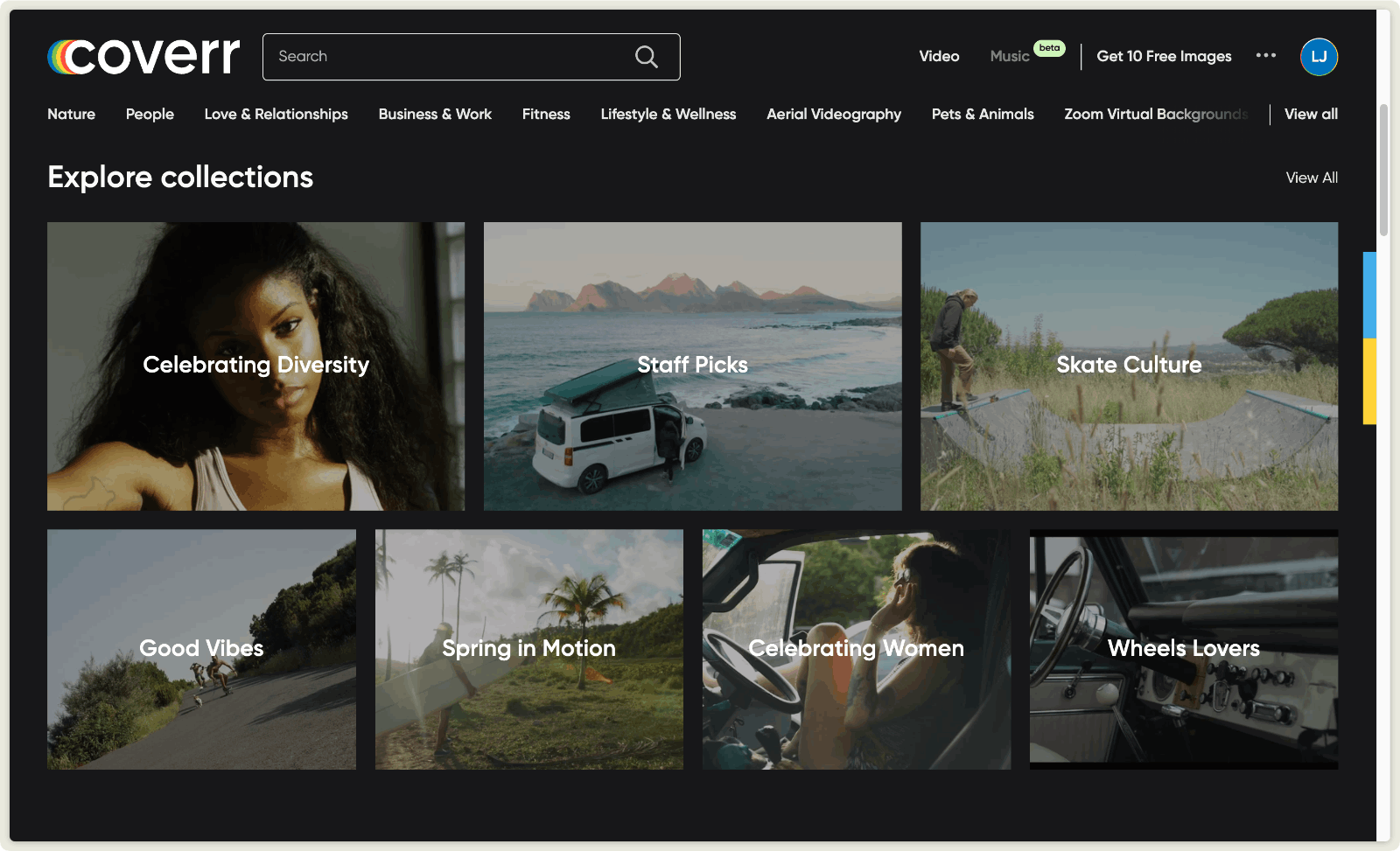The image size is (1400, 851).
Task: Open the LJ profile avatar
Action: (1319, 57)
